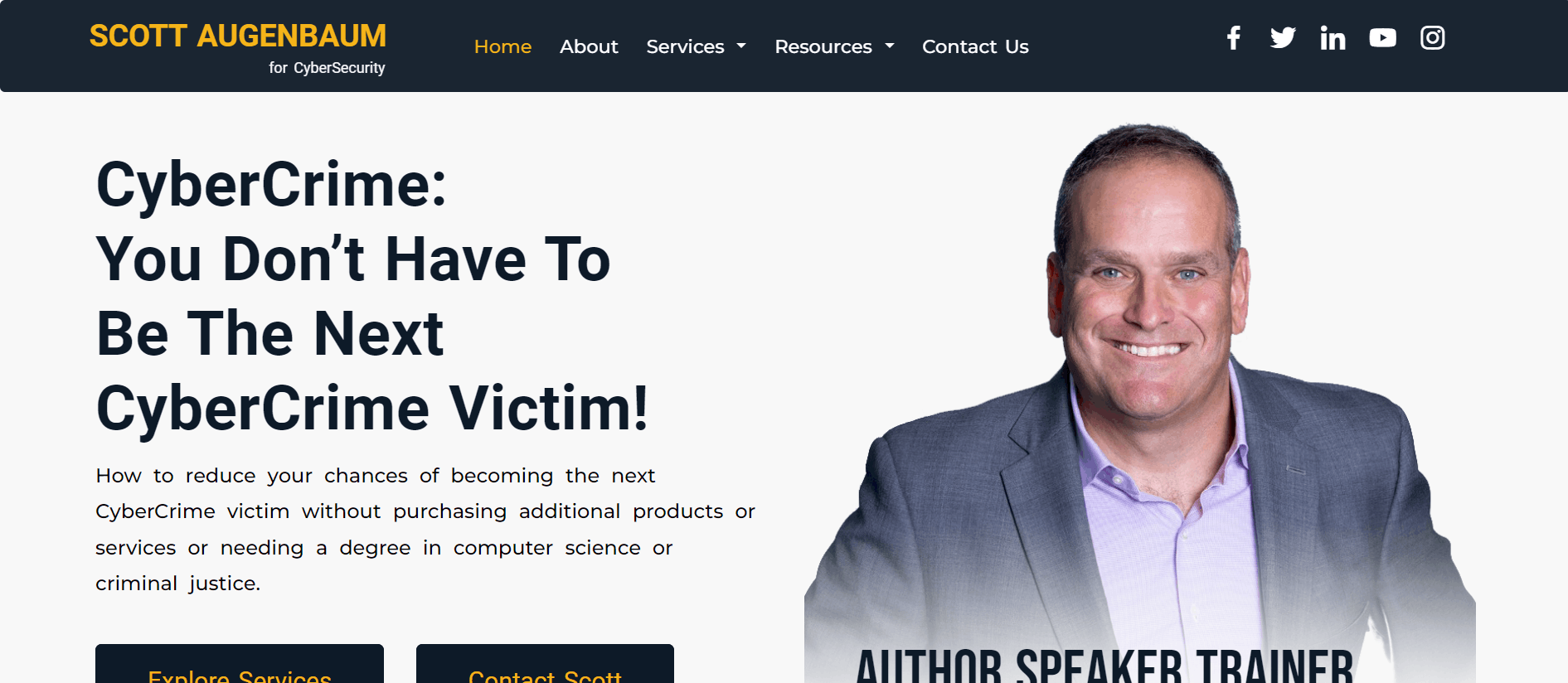
Task: Click the Scott Augenbaum site logo
Action: pyautogui.click(x=238, y=36)
